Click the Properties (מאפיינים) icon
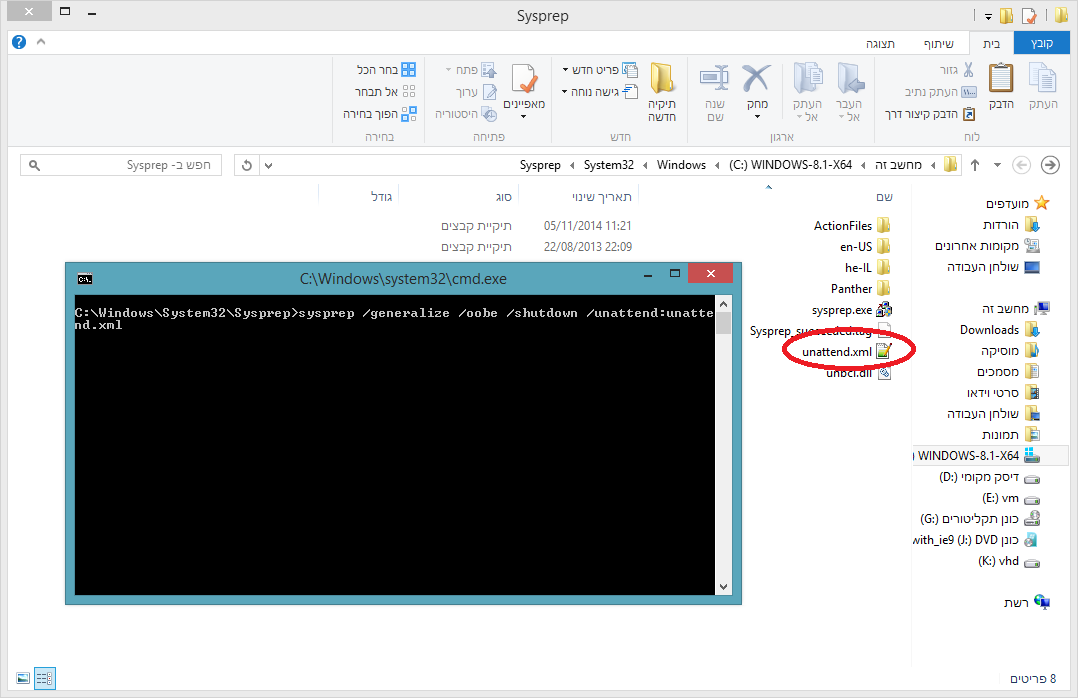 point(524,79)
